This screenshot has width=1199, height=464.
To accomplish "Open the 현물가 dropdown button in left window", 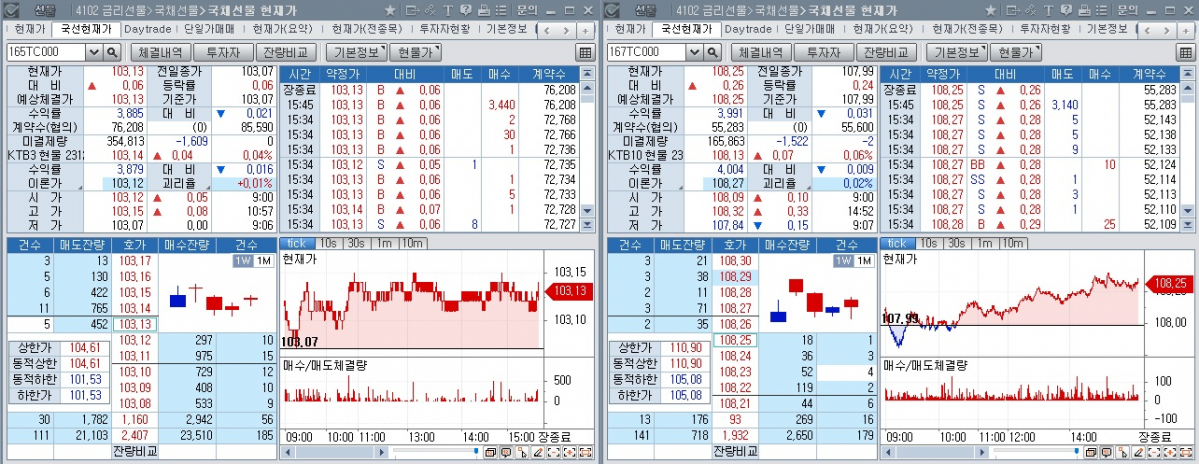I will click(415, 52).
